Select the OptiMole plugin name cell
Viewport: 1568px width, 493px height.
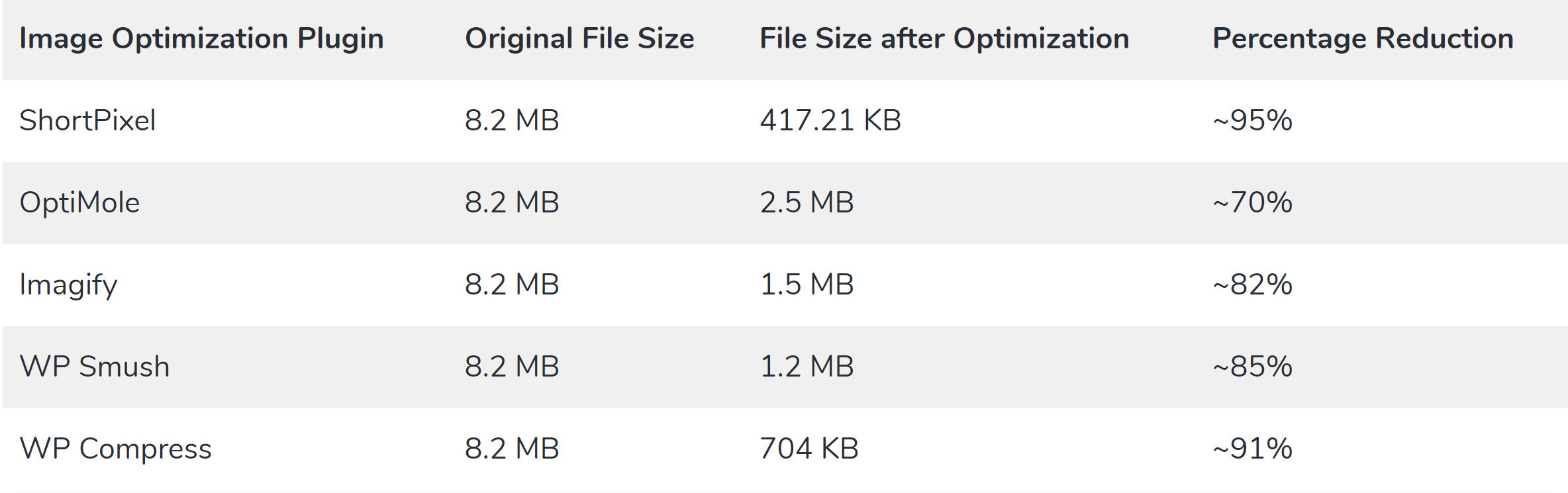click(x=79, y=202)
